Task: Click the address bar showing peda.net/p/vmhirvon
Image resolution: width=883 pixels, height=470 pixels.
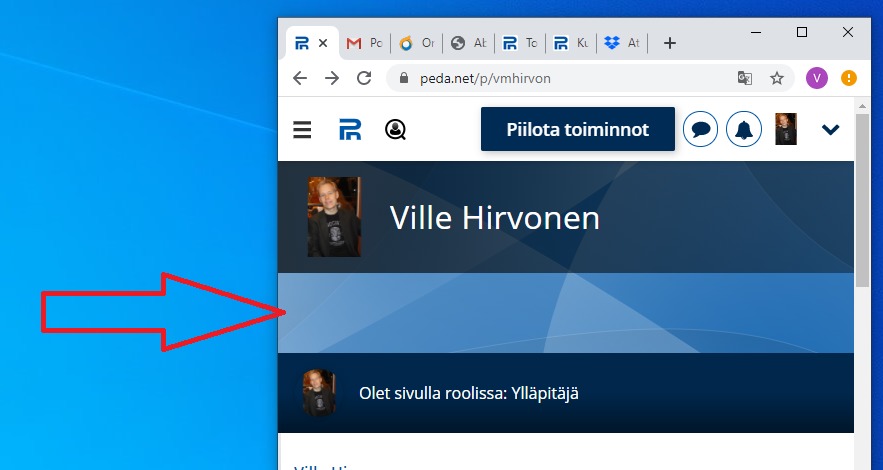Action: point(560,78)
